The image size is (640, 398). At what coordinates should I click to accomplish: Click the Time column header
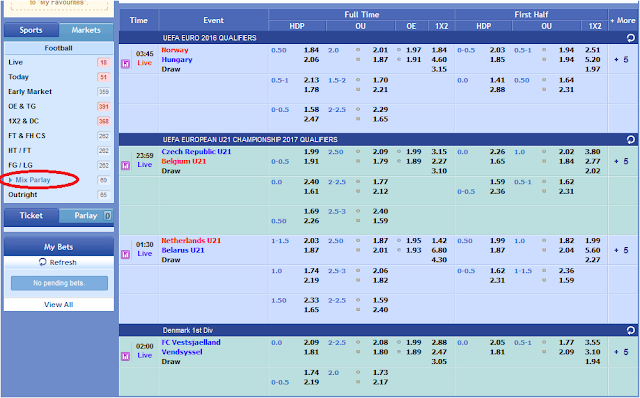(139, 20)
